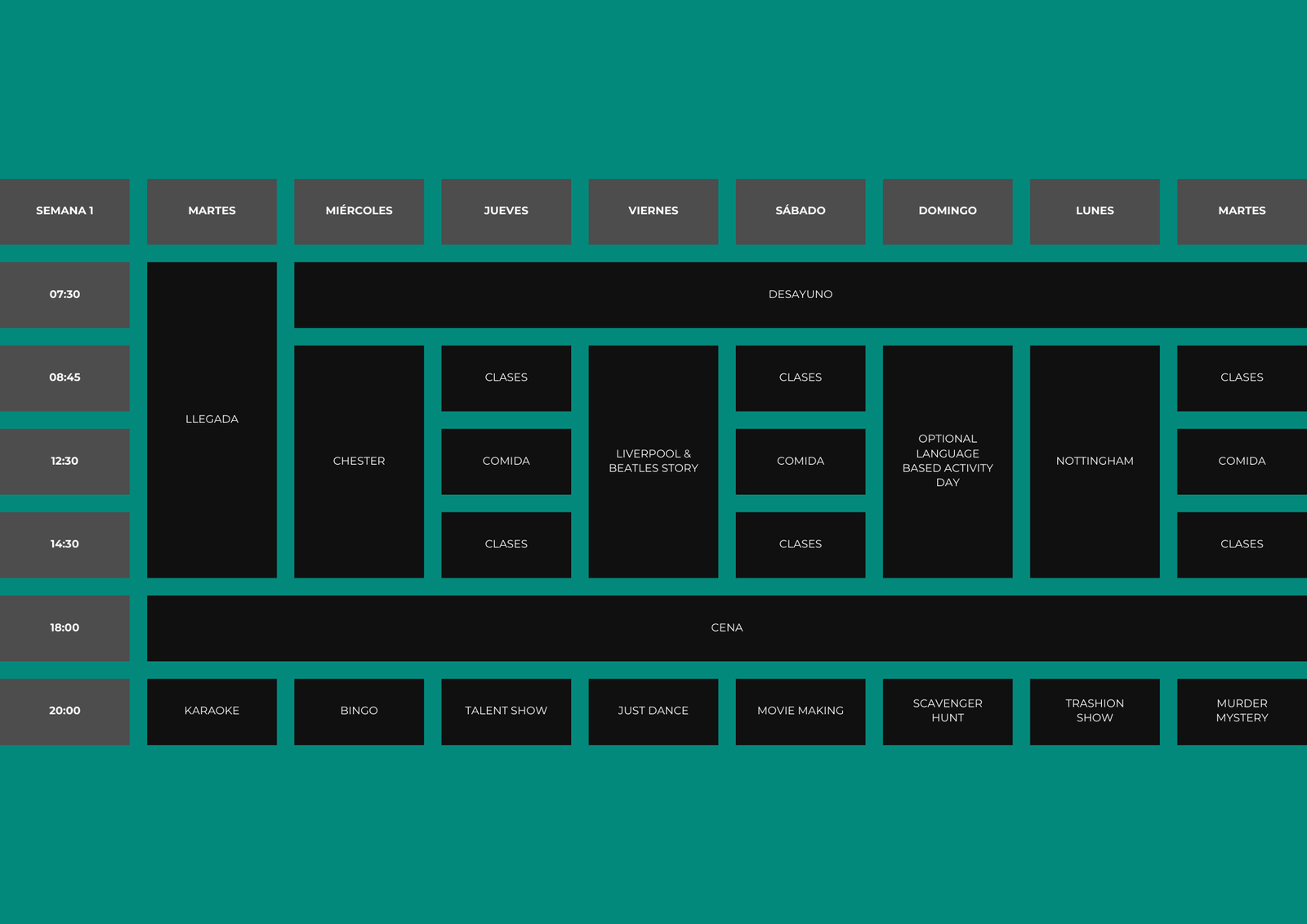1307x924 pixels.
Task: Select the NOTTINGHAM trip block
Action: pos(1094,461)
